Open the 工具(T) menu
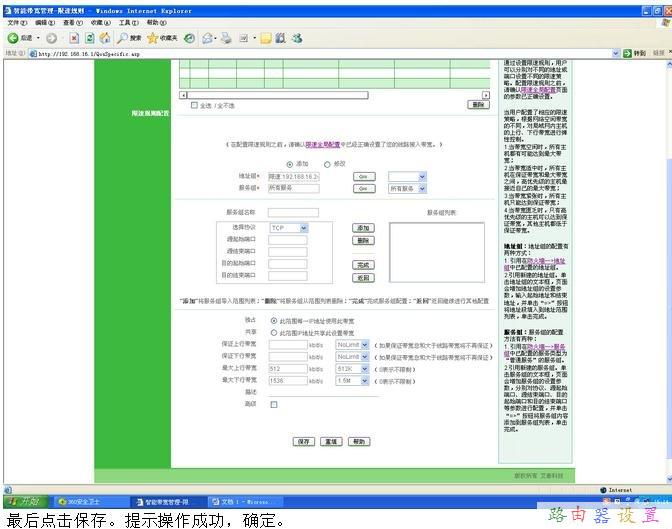The height and width of the screenshot is (529, 672). [x=128, y=22]
